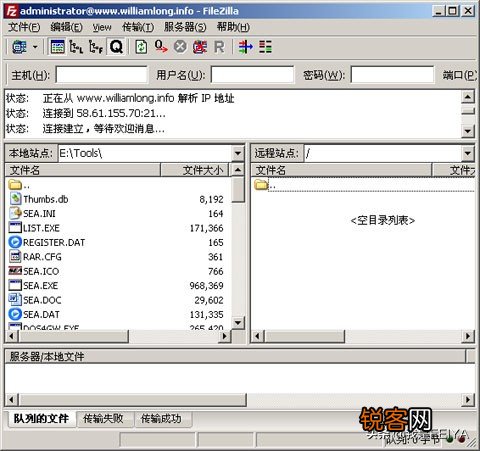
Task: Focus the 主机(H) host input field
Action: (102, 74)
